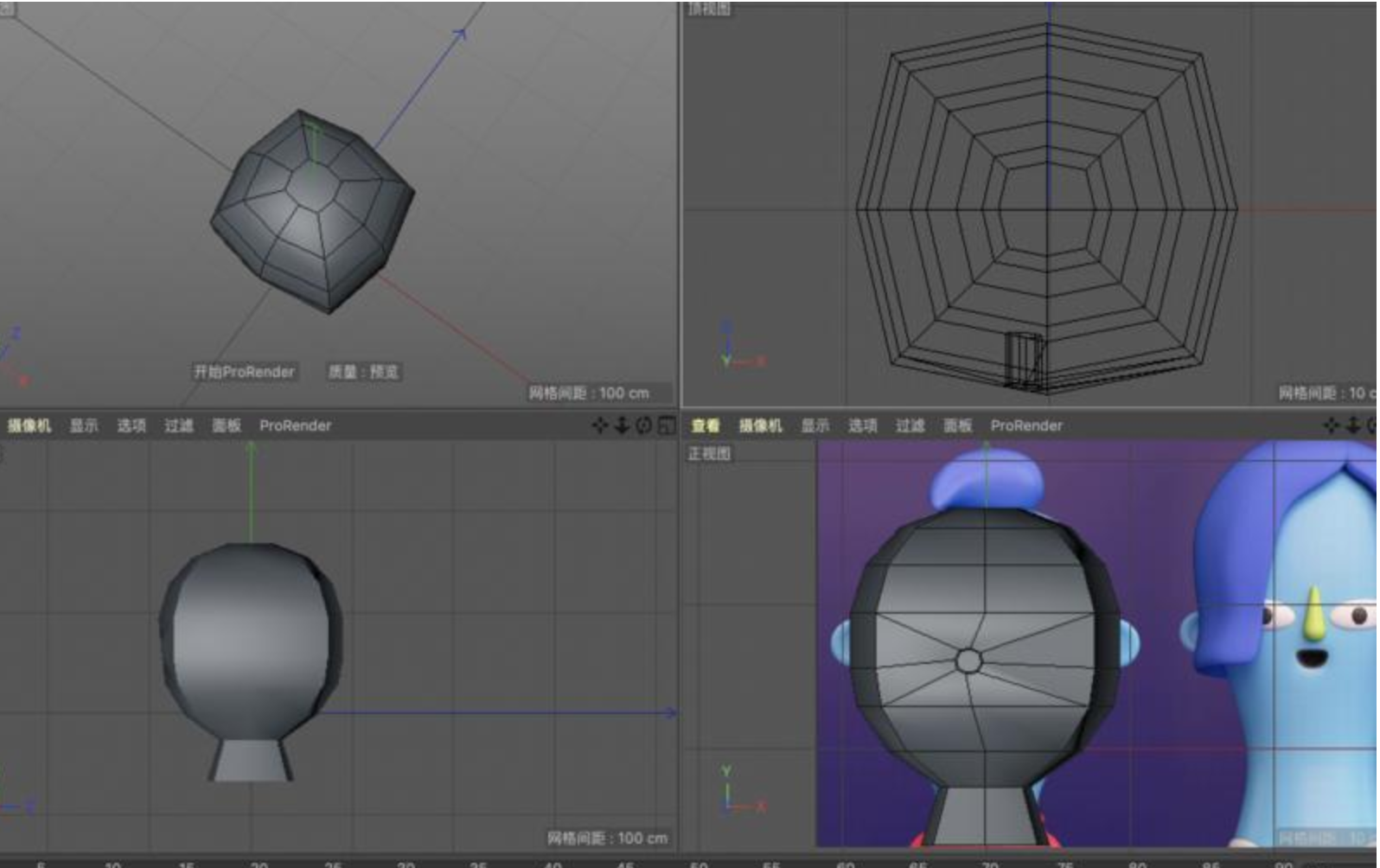Click the dolly zoom icon in the bottom-left viewport header
This screenshot has height=868, width=1380.
coord(622,425)
